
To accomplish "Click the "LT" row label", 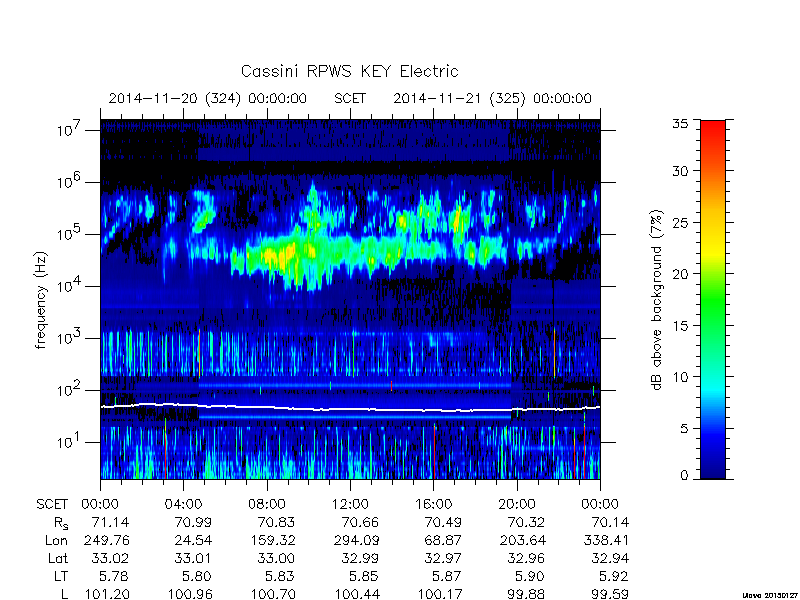I will pyautogui.click(x=61, y=577).
